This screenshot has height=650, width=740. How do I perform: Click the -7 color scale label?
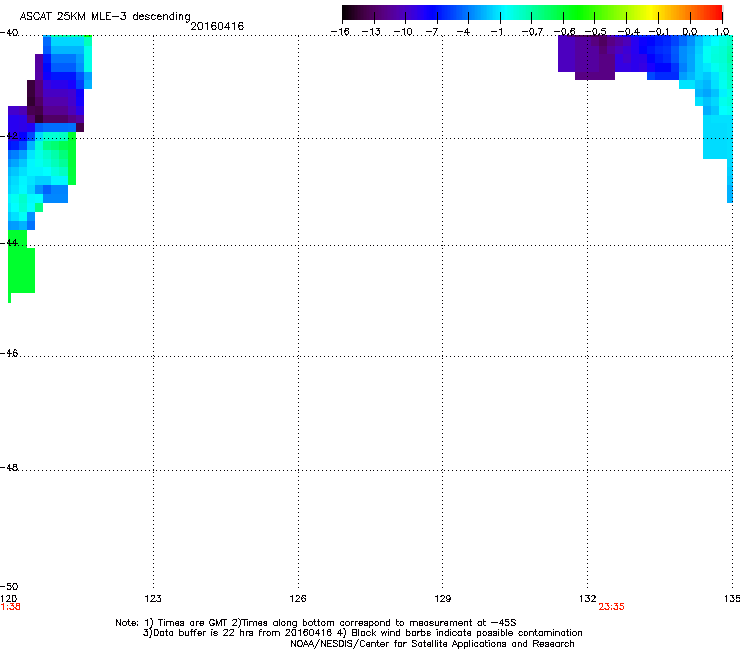tap(432, 32)
